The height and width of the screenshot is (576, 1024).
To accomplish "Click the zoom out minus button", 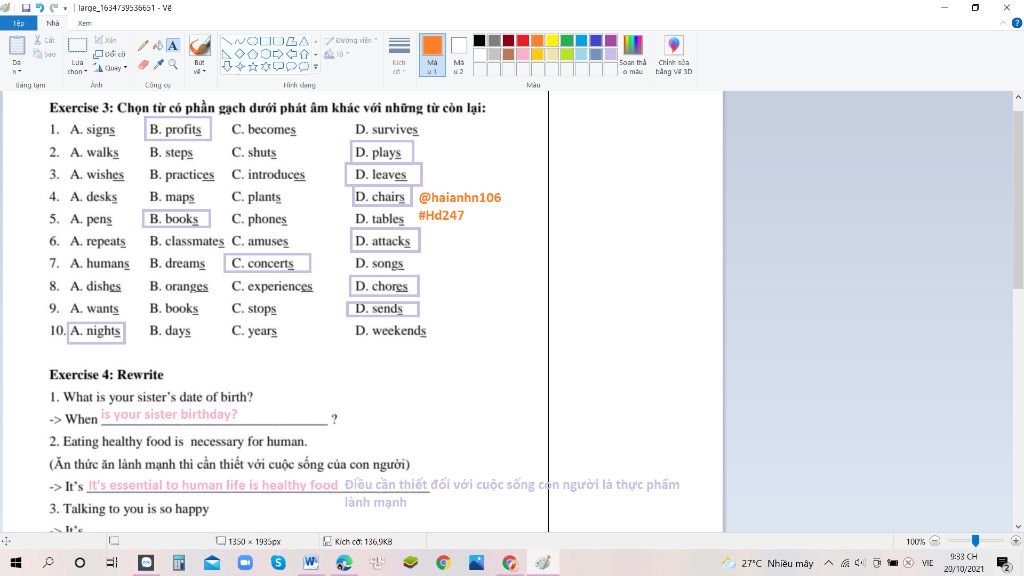I will pos(935,541).
